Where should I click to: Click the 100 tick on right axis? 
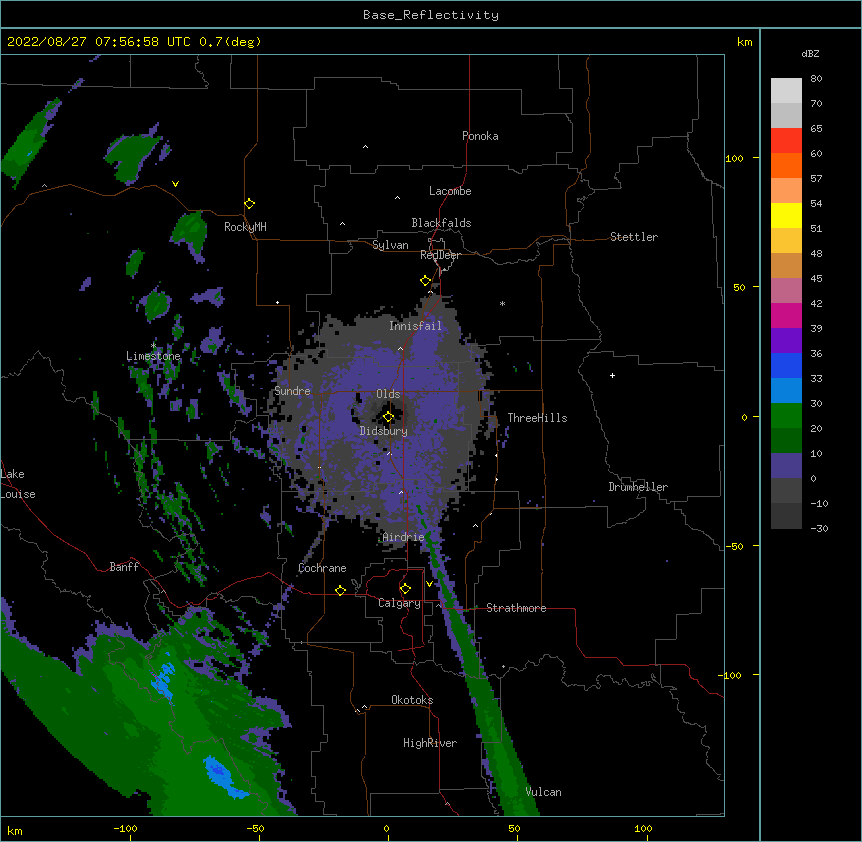point(734,158)
